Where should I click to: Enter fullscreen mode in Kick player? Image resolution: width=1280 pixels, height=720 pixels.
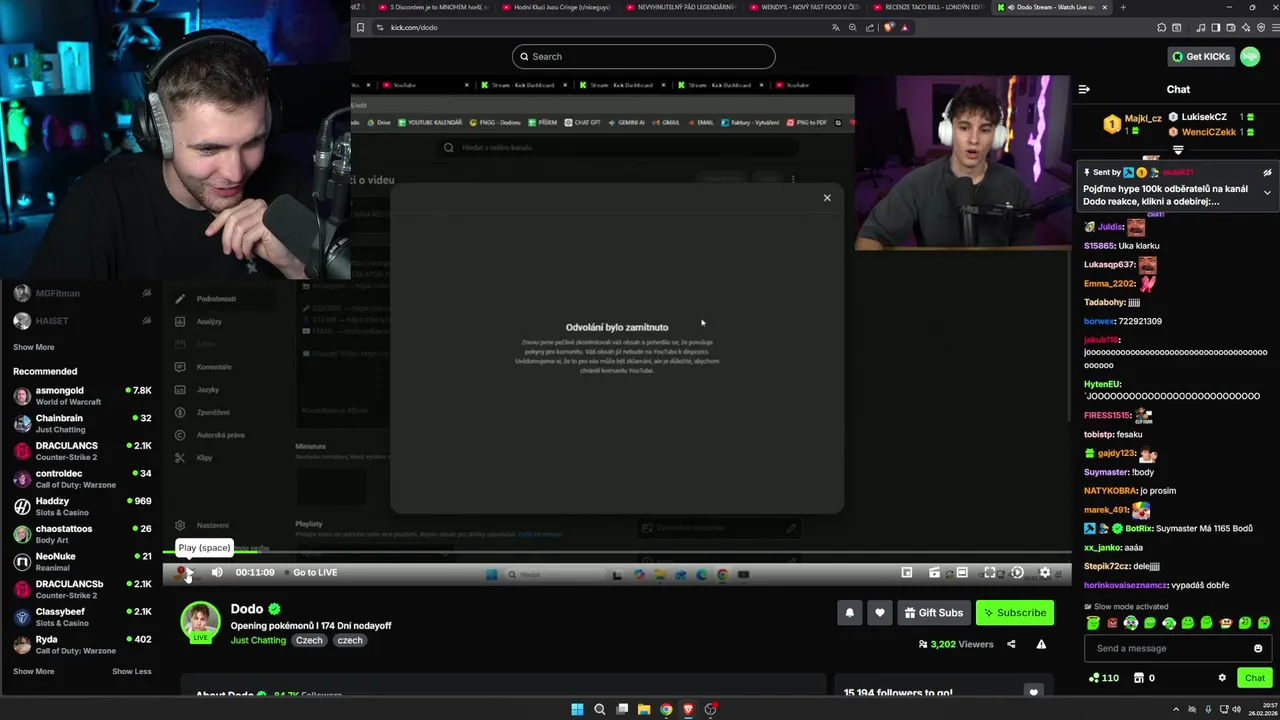(x=989, y=573)
